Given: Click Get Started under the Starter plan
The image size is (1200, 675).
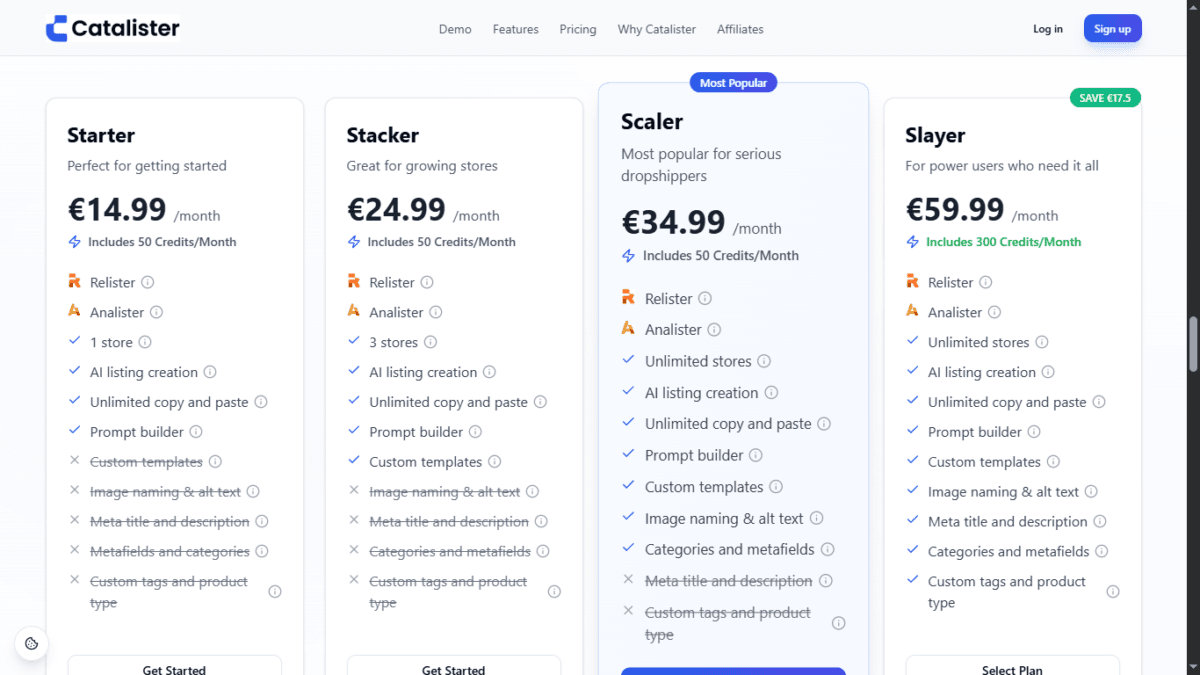Looking at the screenshot, I should point(174,668).
